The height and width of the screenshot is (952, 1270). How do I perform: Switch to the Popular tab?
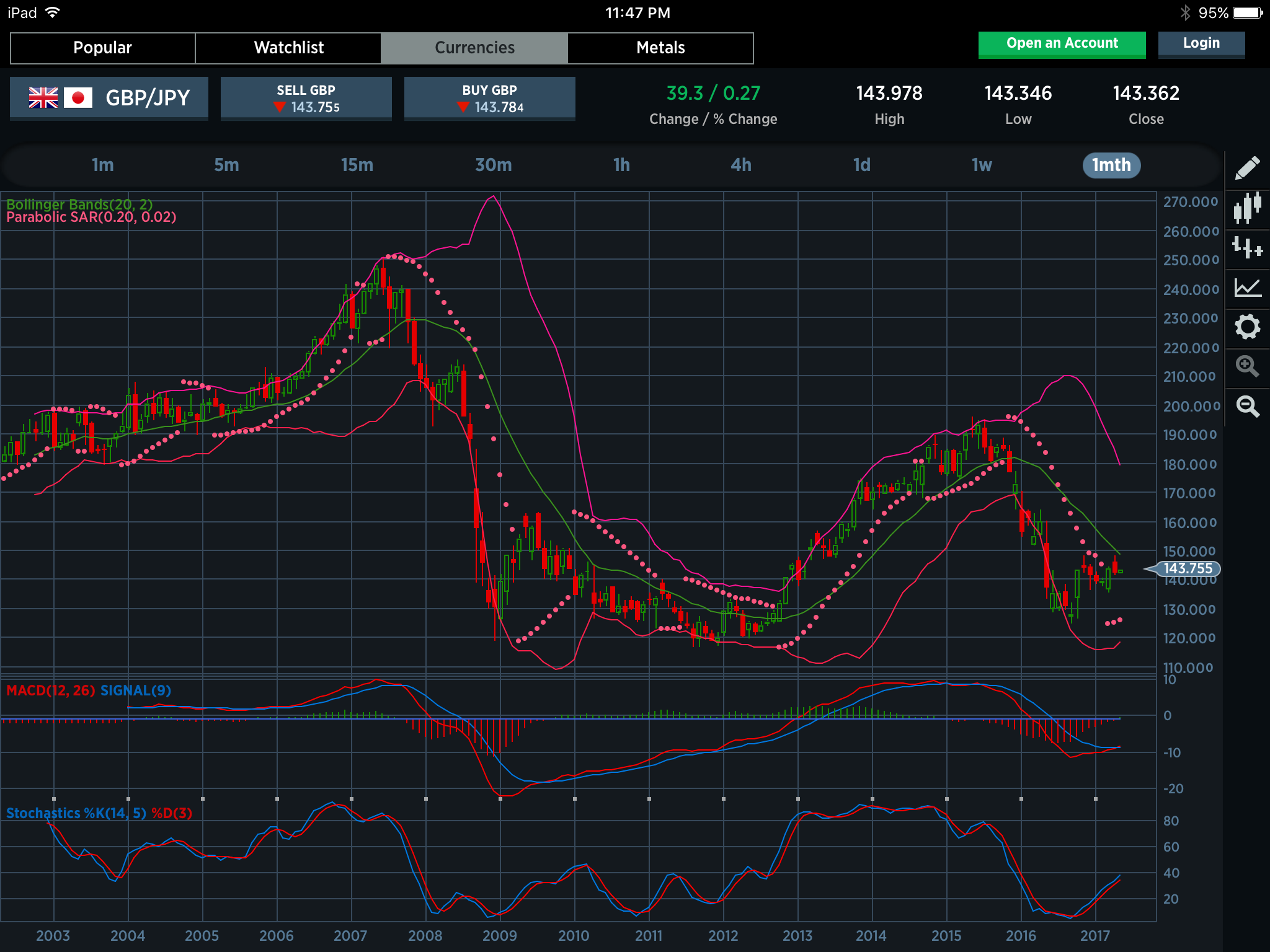[x=103, y=48]
